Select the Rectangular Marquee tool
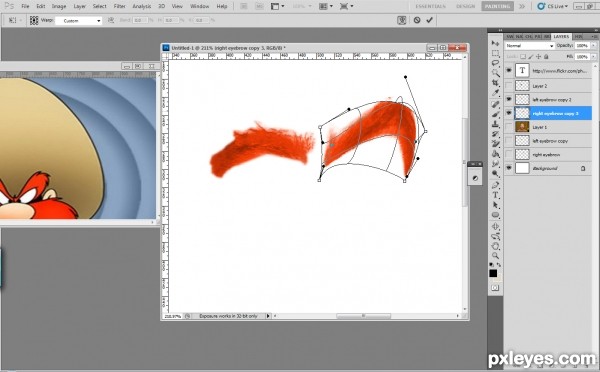Image resolution: width=600 pixels, height=372 pixels. click(x=495, y=53)
